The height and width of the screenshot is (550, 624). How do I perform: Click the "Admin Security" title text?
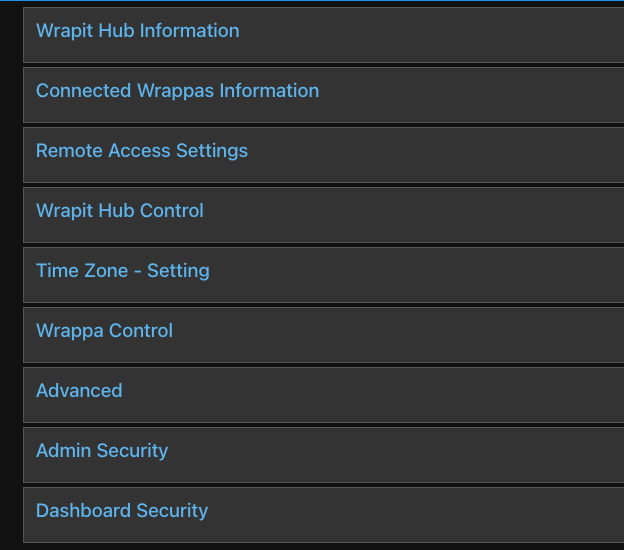[x=102, y=451]
